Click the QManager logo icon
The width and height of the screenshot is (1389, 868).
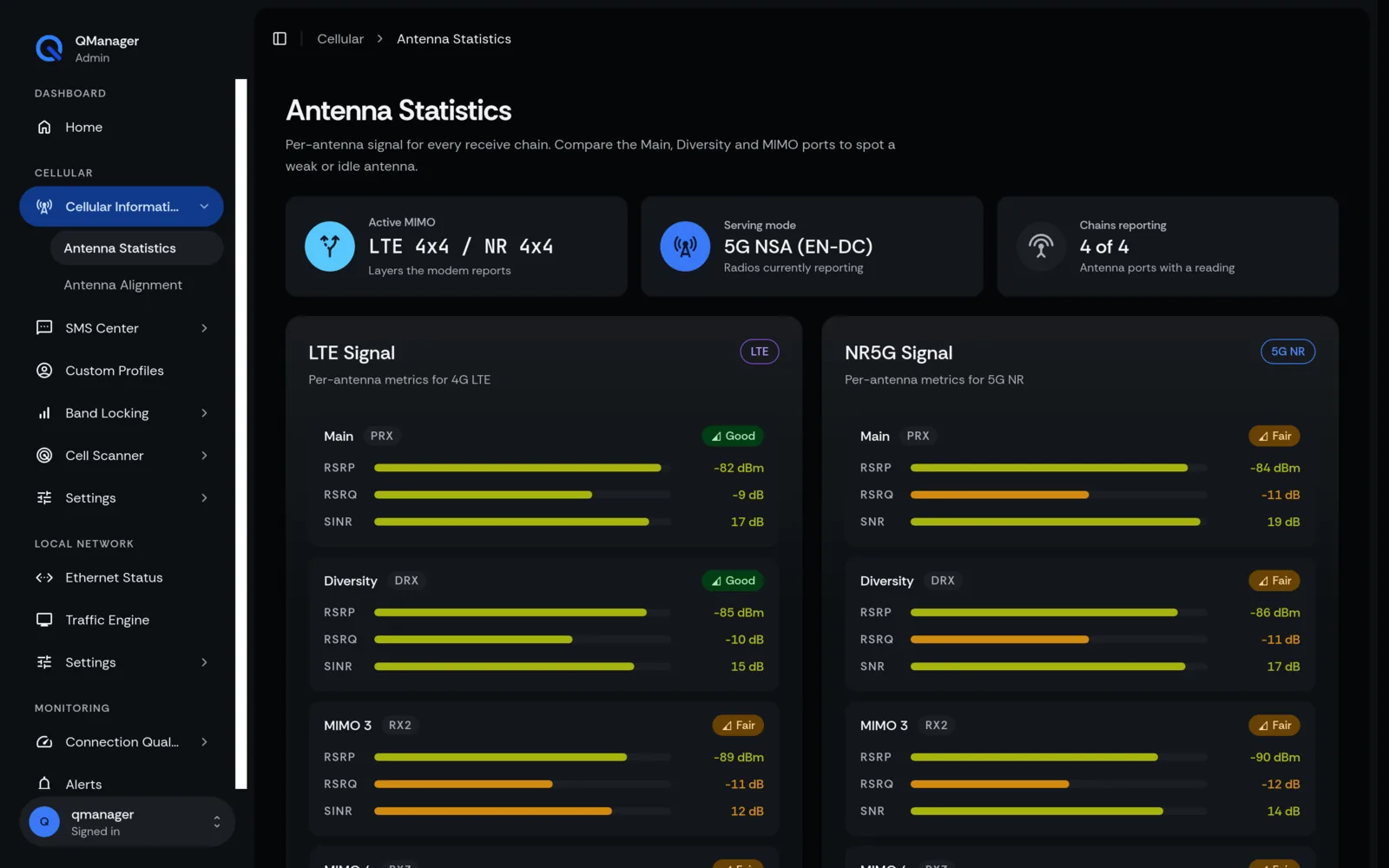[49, 49]
